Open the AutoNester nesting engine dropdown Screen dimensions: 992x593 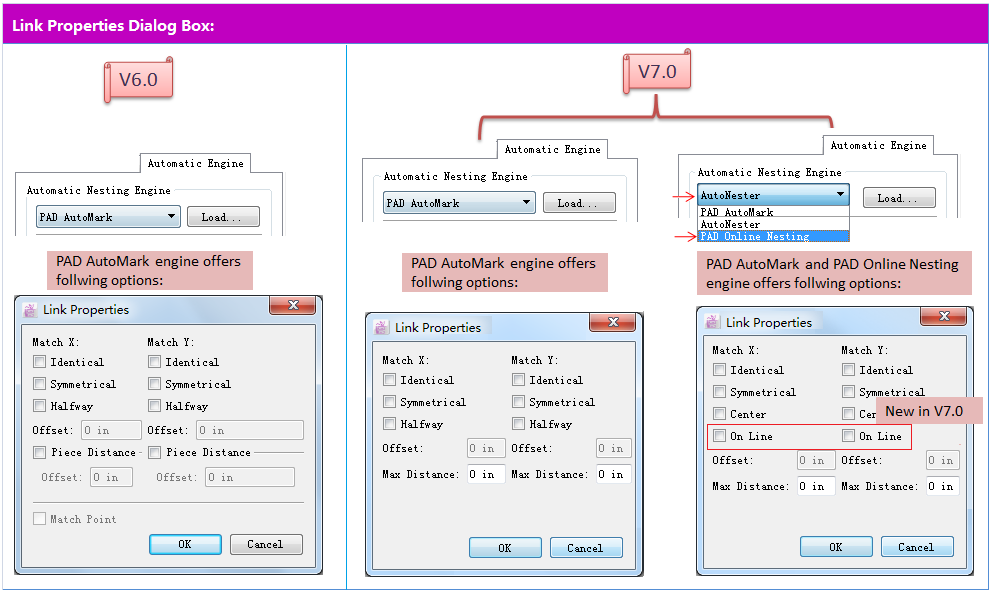click(x=840, y=196)
